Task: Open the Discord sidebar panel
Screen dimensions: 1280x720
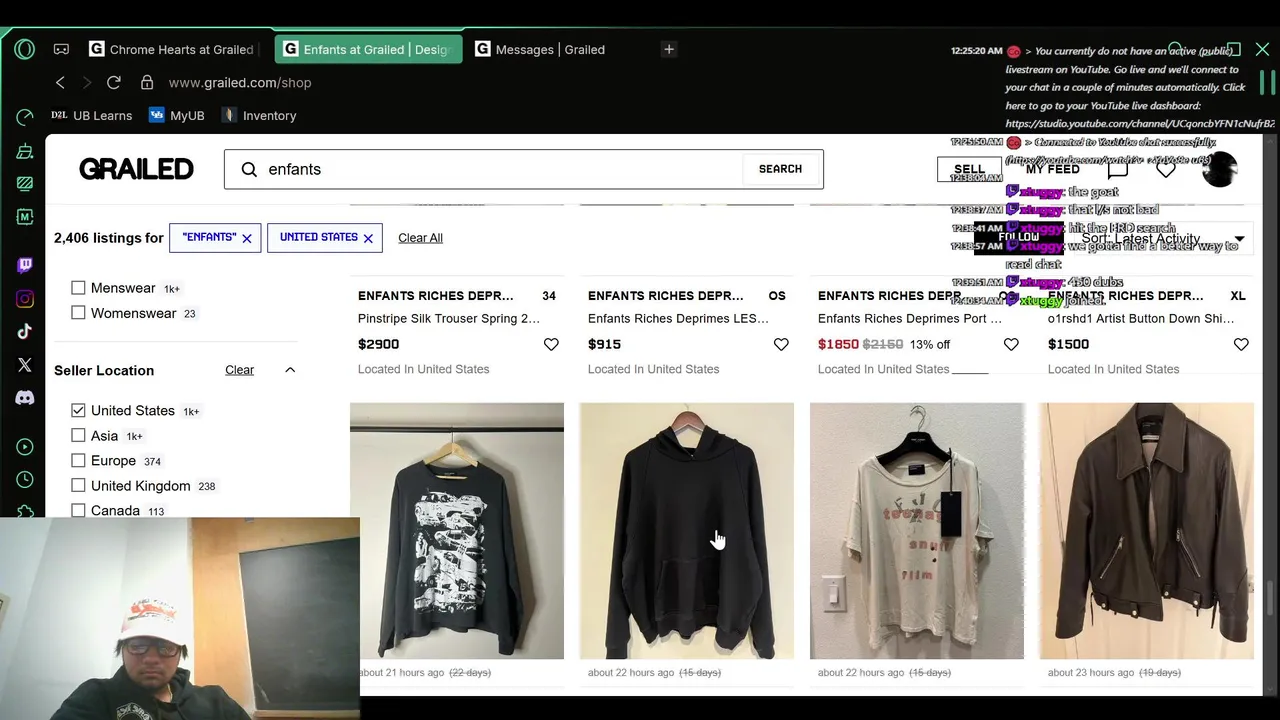Action: 25,398
